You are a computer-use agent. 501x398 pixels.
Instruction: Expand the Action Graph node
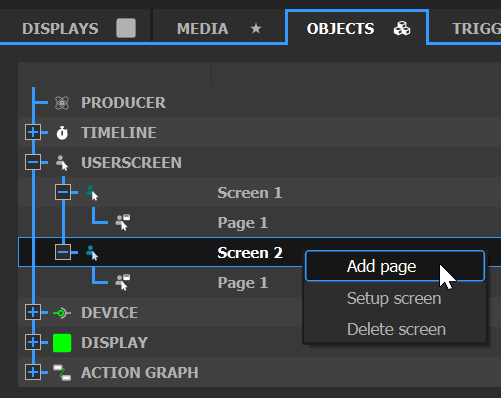[x=33, y=372]
